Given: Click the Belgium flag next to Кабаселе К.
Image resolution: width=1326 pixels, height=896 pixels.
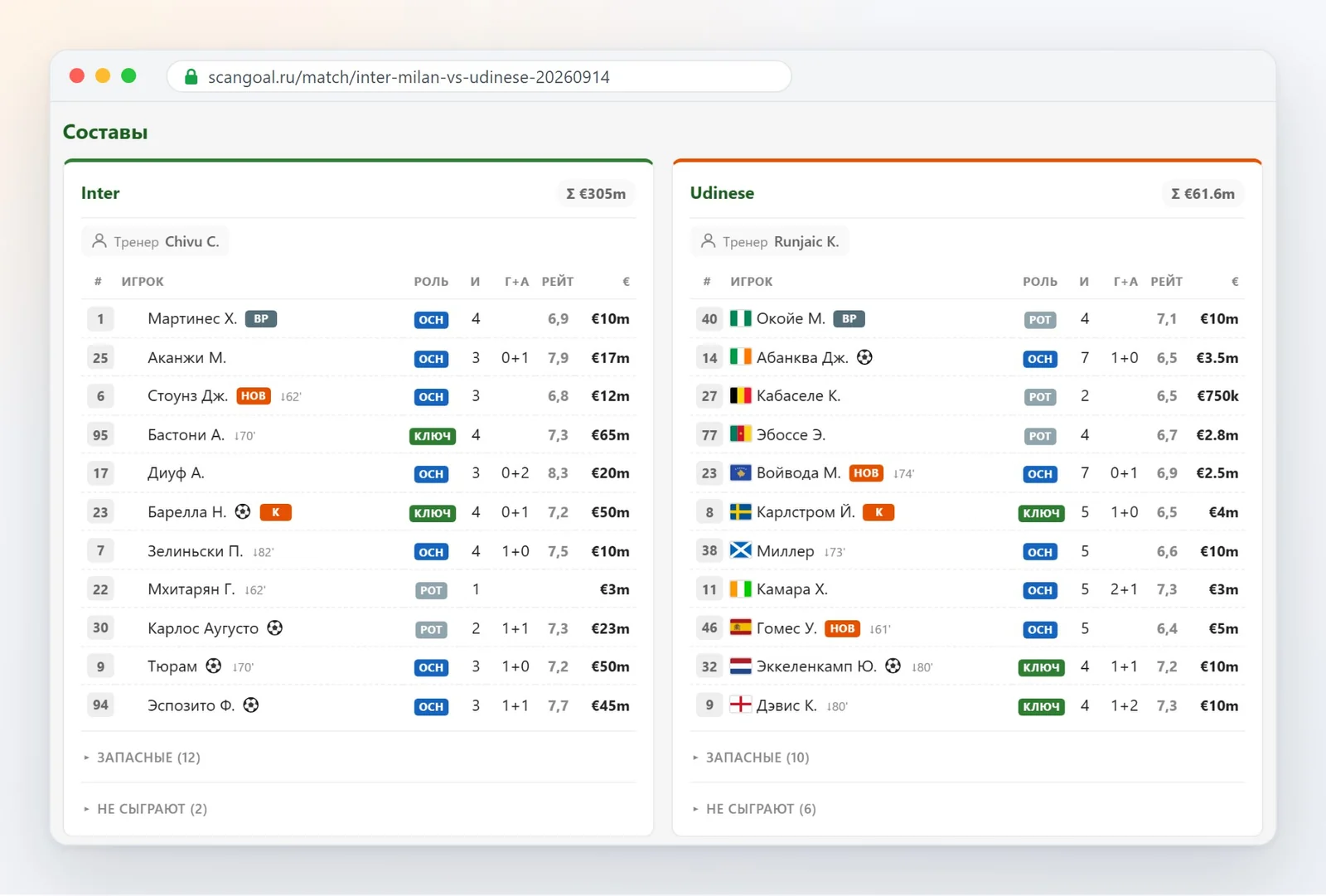Looking at the screenshot, I should pyautogui.click(x=740, y=395).
